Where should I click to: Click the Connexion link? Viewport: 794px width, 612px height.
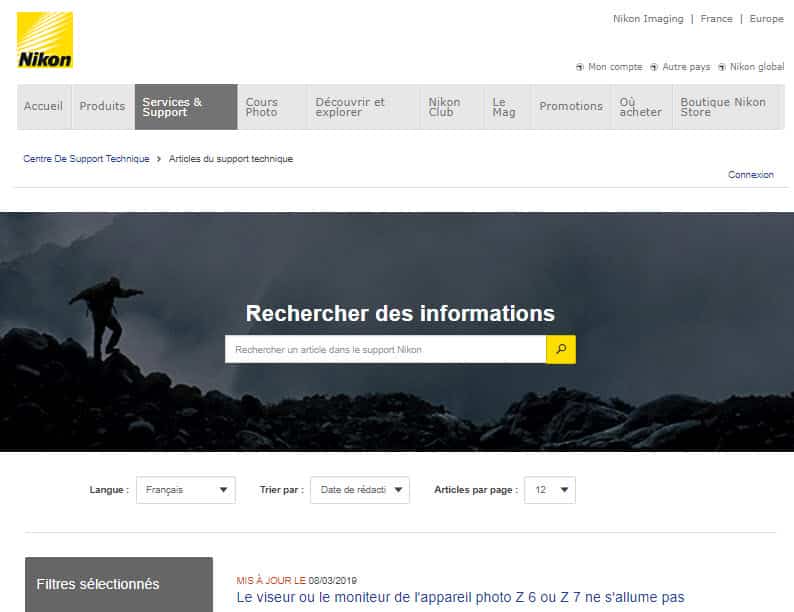pyautogui.click(x=750, y=175)
